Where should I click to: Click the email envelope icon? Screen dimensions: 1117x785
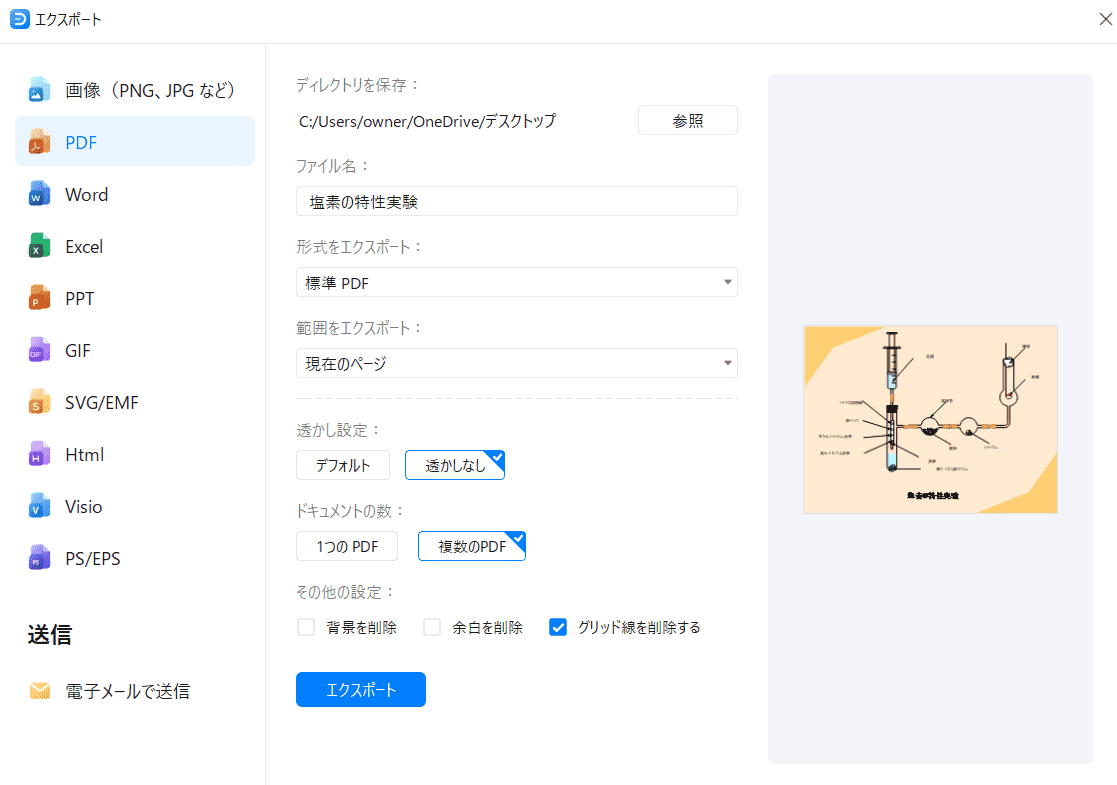click(x=40, y=691)
